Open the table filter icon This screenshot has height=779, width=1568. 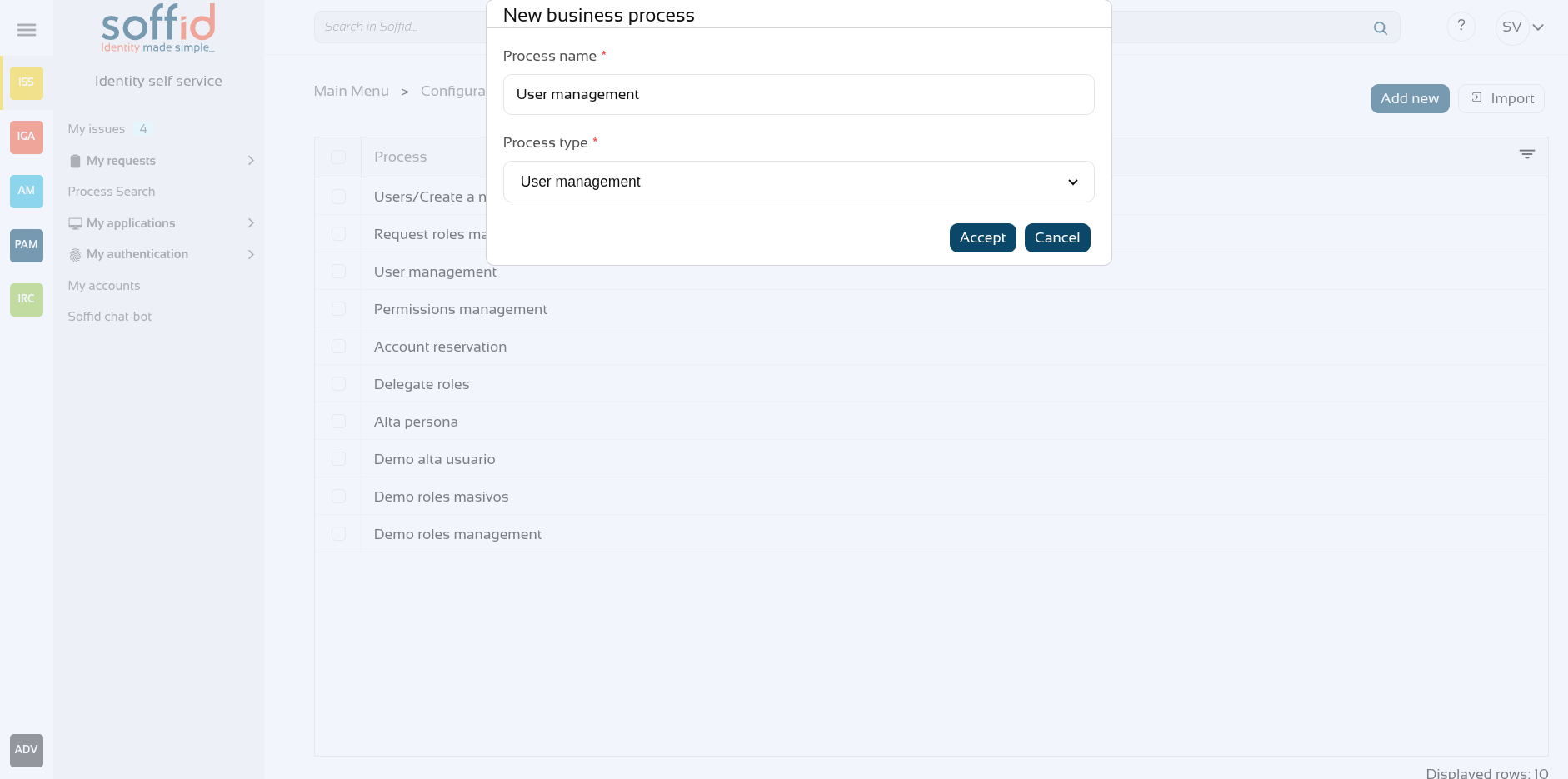[1526, 154]
